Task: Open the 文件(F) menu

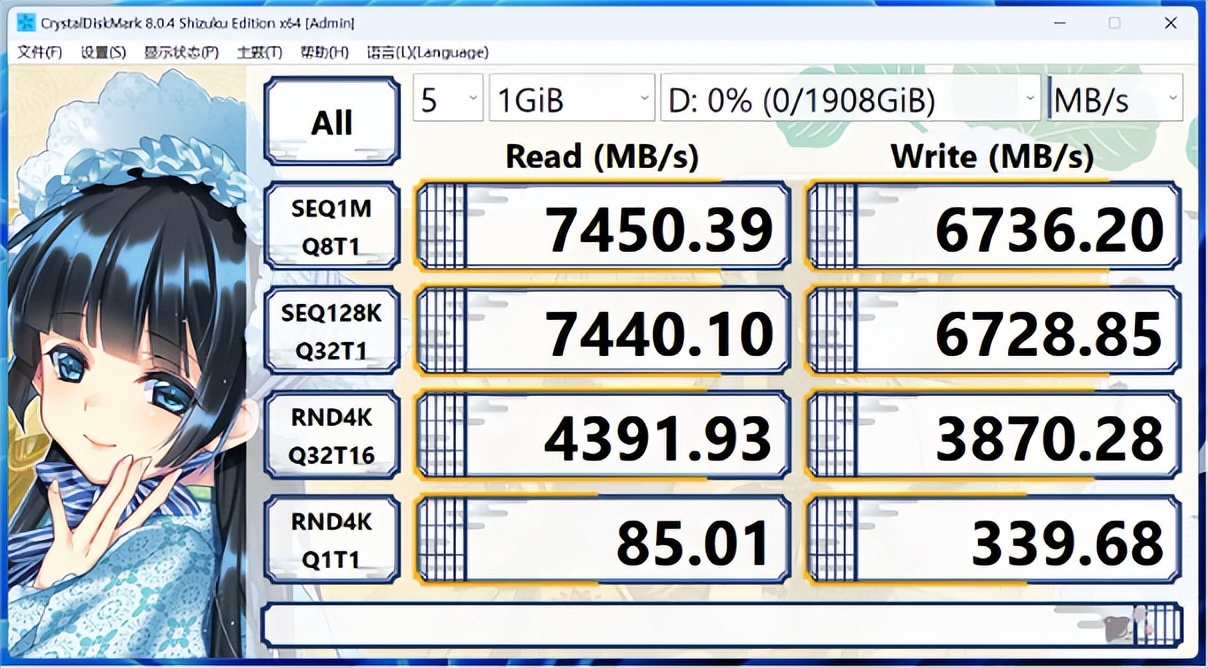Action: click(x=40, y=52)
